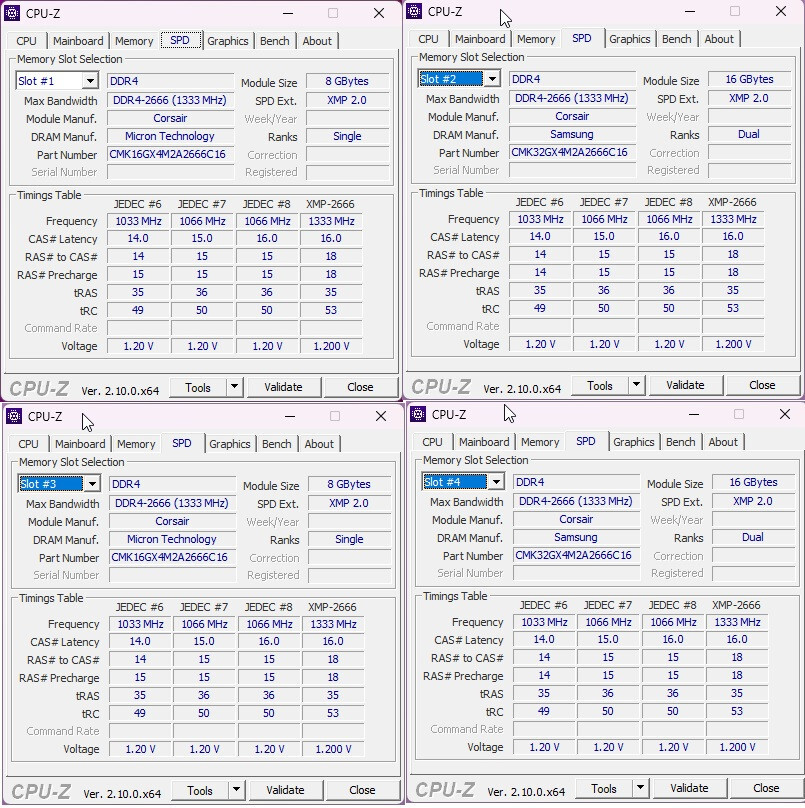805x808 pixels.
Task: Open slot selector dropdown showing Slot #3
Action: click(59, 484)
